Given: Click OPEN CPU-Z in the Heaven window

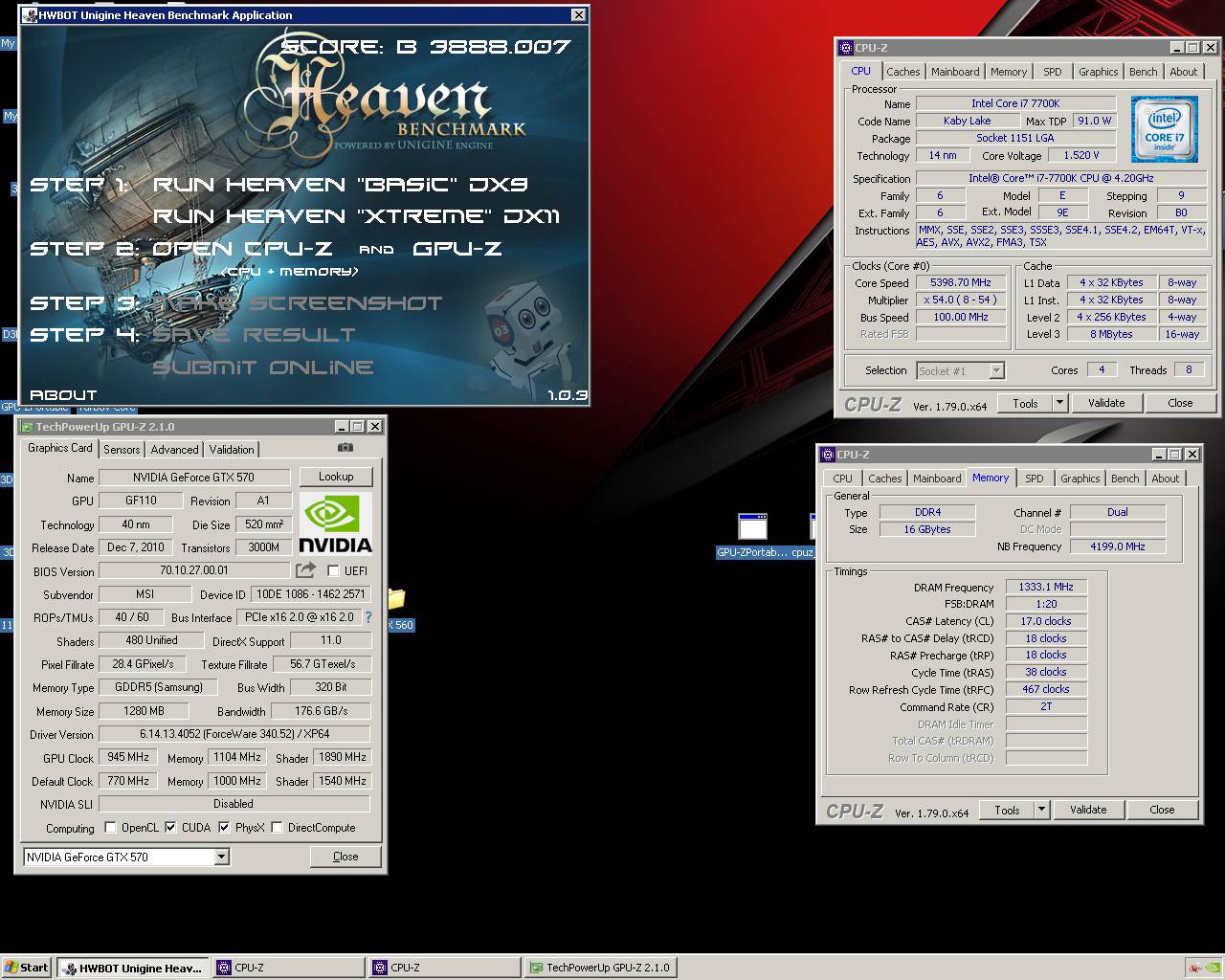Looking at the screenshot, I should click(243, 249).
